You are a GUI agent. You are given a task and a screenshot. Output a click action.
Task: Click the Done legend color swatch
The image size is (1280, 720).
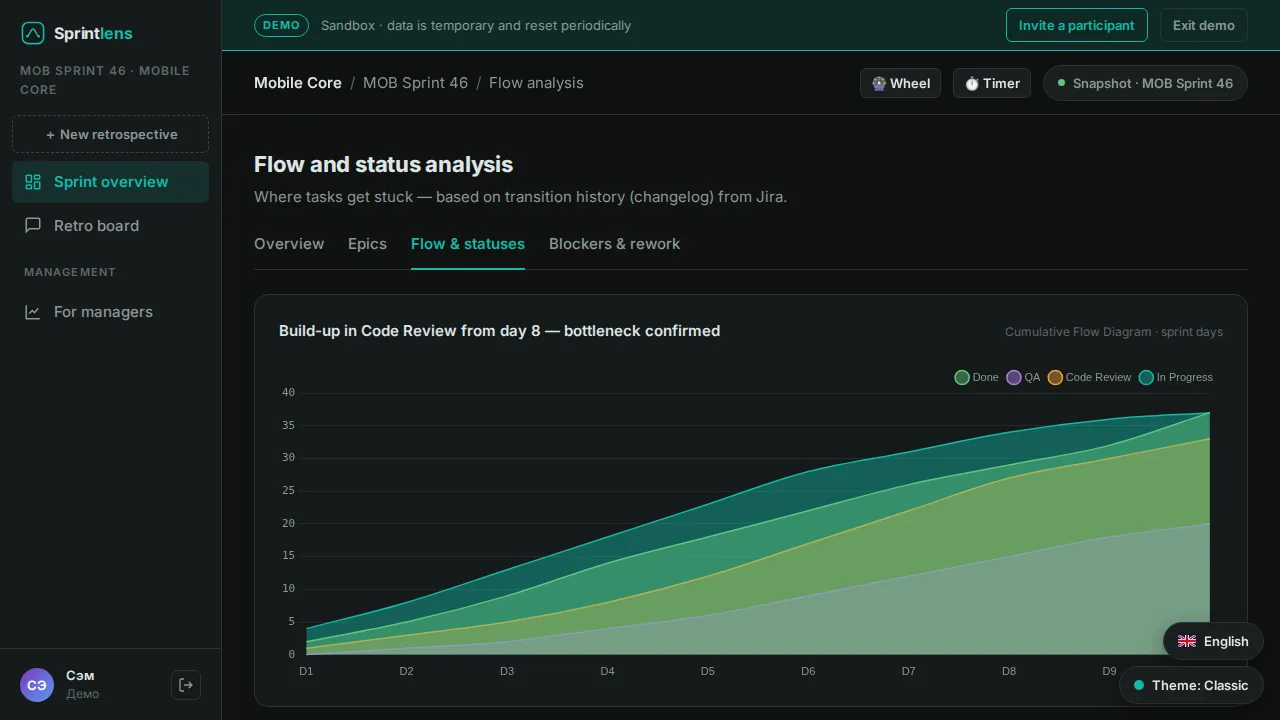tap(962, 377)
